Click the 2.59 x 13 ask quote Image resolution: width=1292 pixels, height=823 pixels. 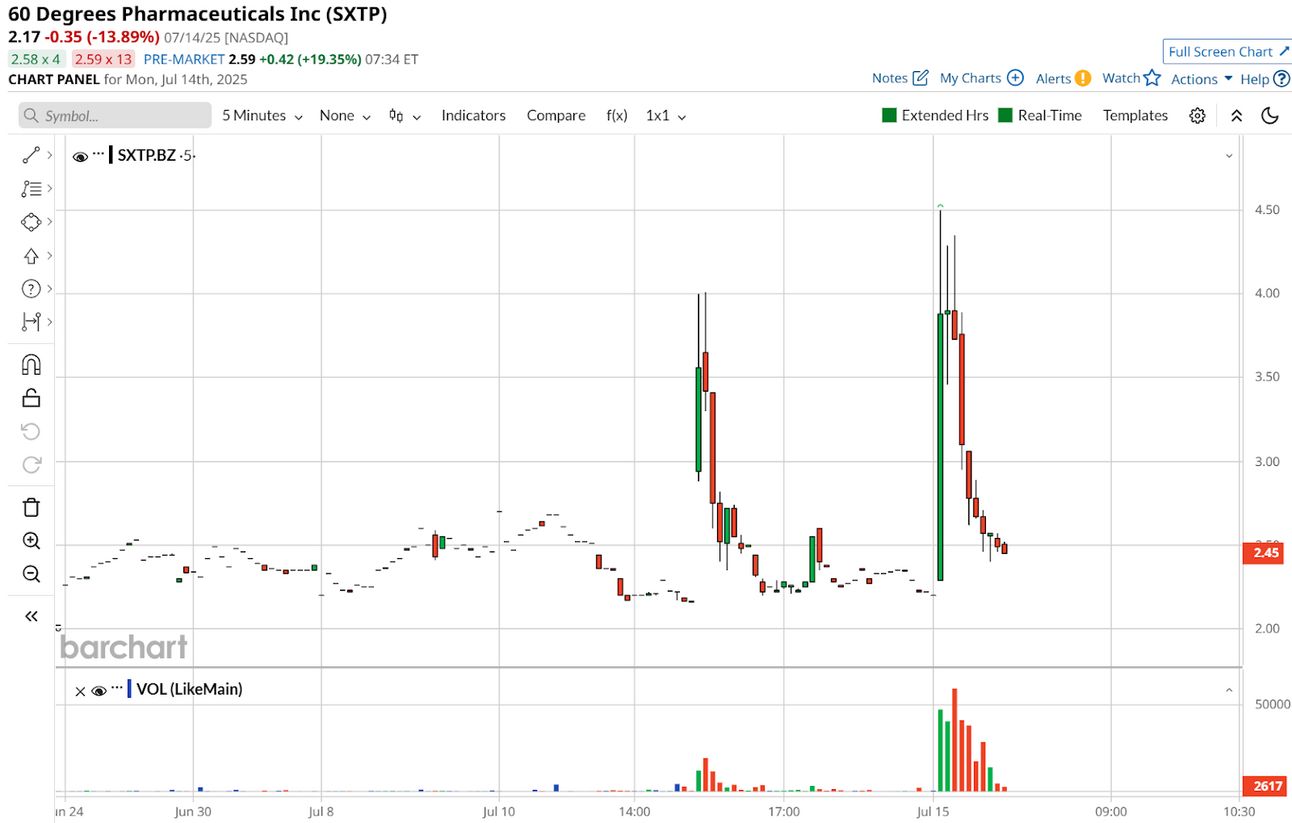pos(102,59)
